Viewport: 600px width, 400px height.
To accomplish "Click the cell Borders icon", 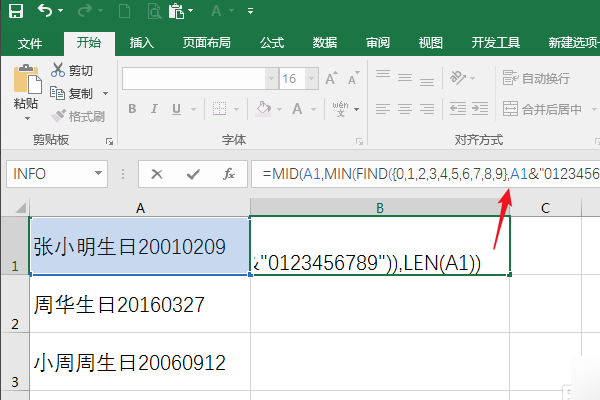I will coord(220,109).
